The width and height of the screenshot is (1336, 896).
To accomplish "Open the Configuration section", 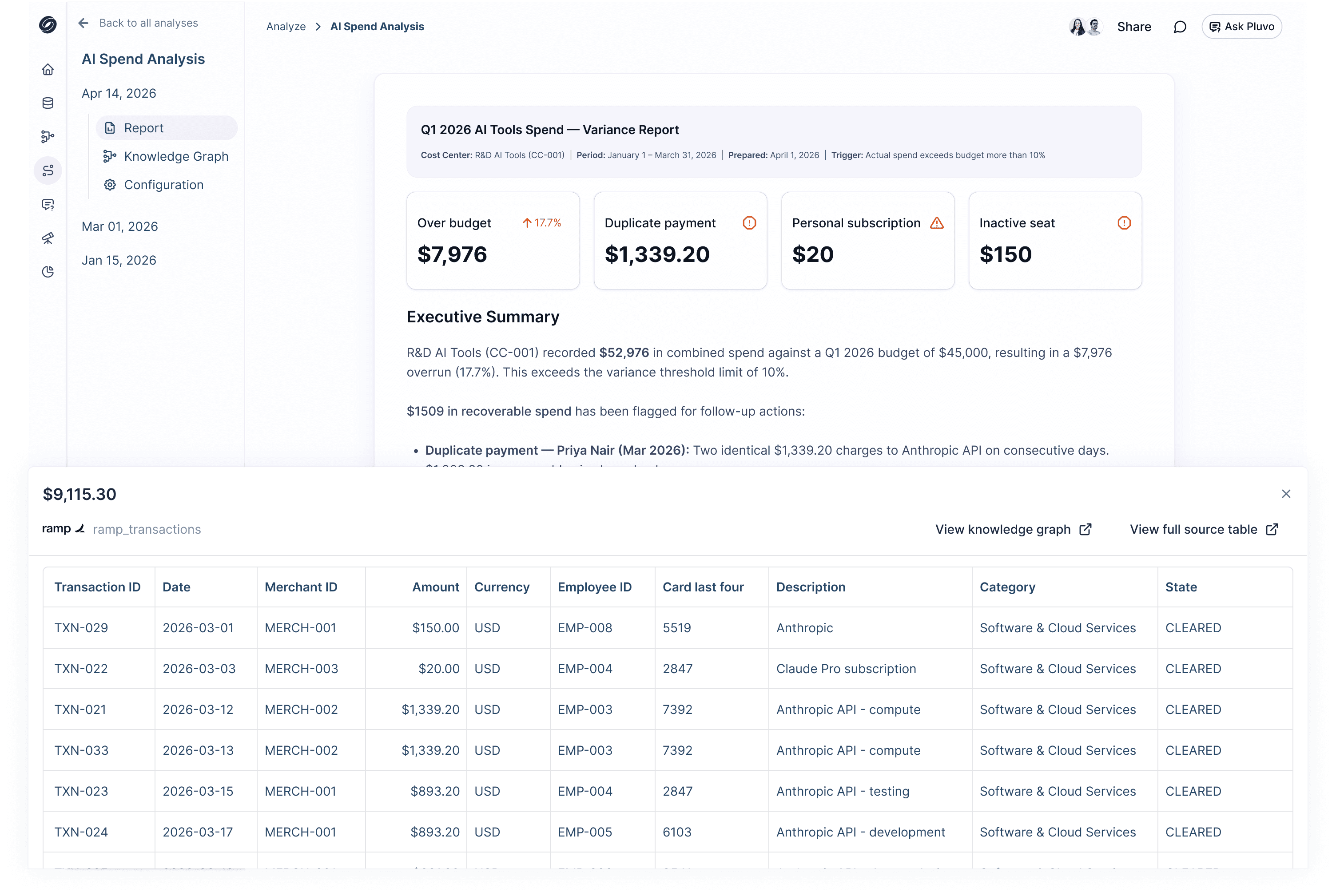I will [x=167, y=185].
